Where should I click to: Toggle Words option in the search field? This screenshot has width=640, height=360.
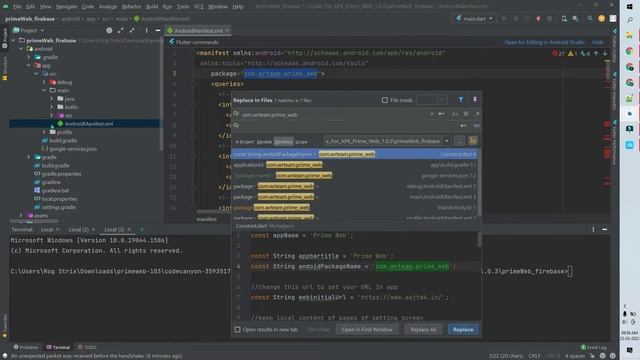tap(466, 114)
